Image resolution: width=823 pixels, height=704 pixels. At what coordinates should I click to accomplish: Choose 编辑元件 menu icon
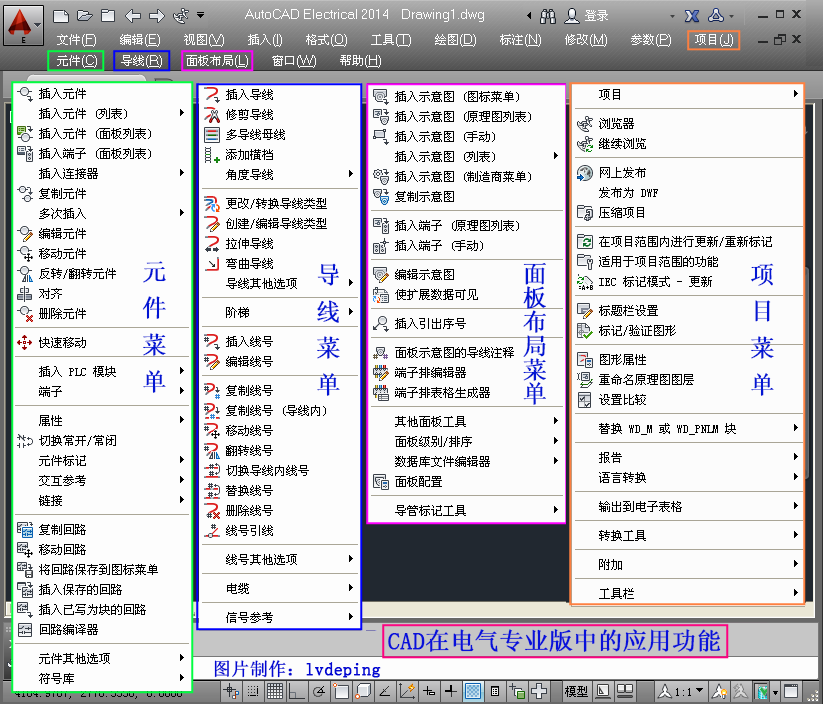pyautogui.click(x=25, y=234)
